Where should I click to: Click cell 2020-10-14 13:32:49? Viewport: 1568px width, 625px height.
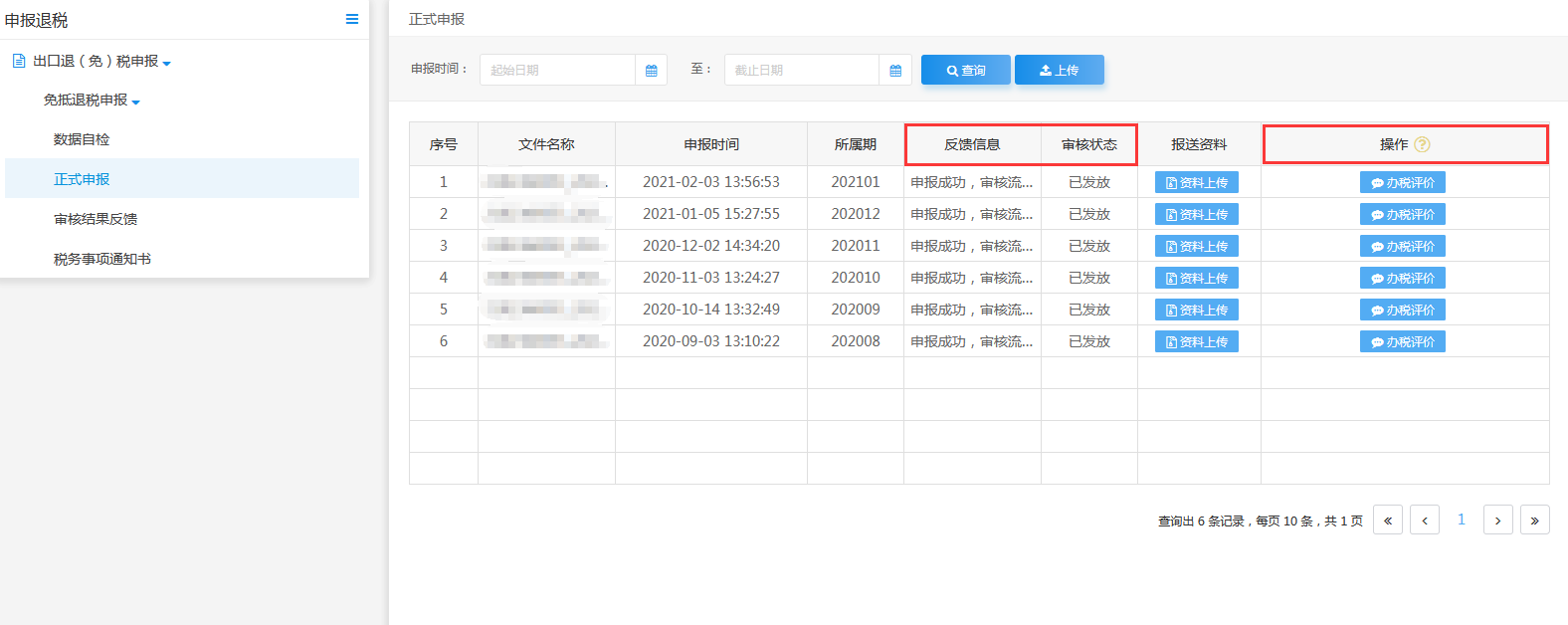(x=711, y=310)
